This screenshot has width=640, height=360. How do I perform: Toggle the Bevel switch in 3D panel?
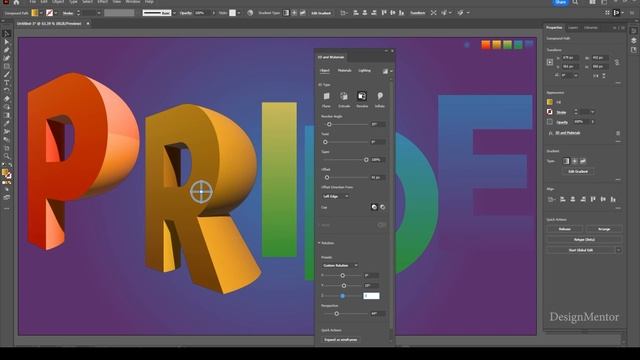click(382, 225)
